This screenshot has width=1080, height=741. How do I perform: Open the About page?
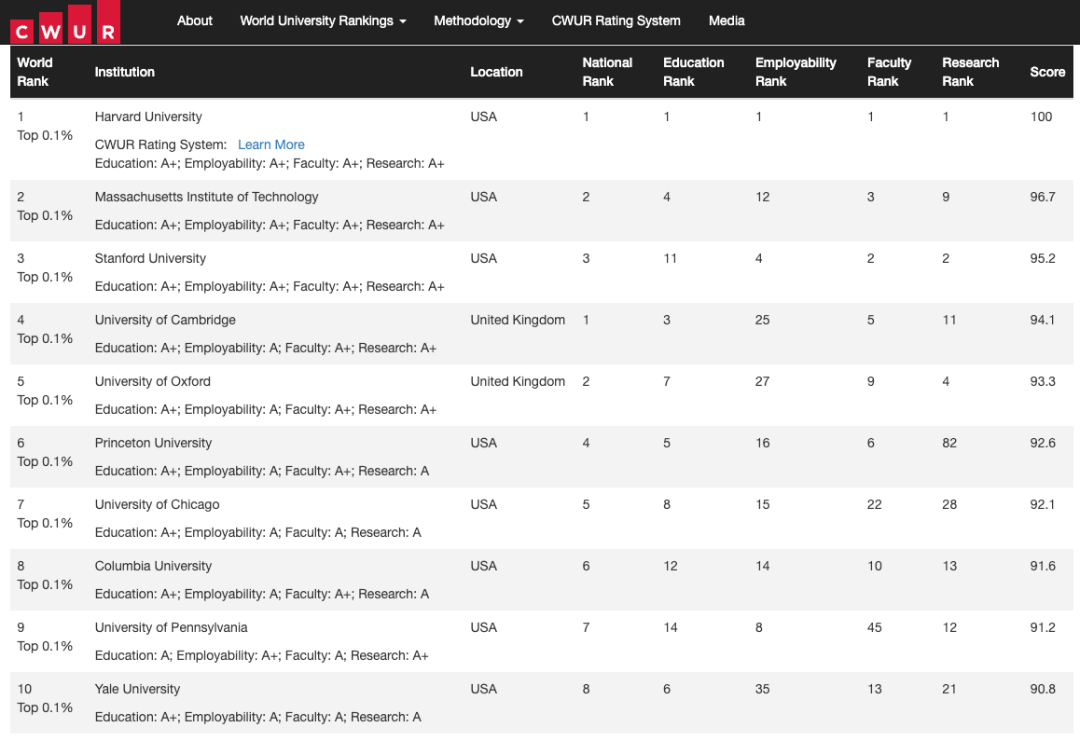(194, 21)
